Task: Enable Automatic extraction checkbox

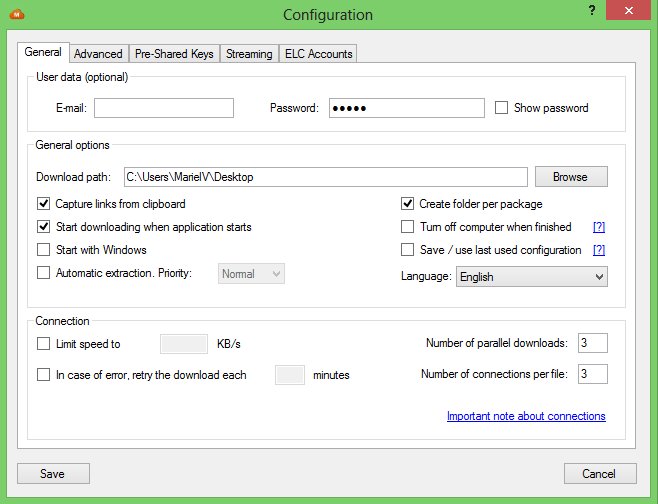Action: (x=44, y=273)
